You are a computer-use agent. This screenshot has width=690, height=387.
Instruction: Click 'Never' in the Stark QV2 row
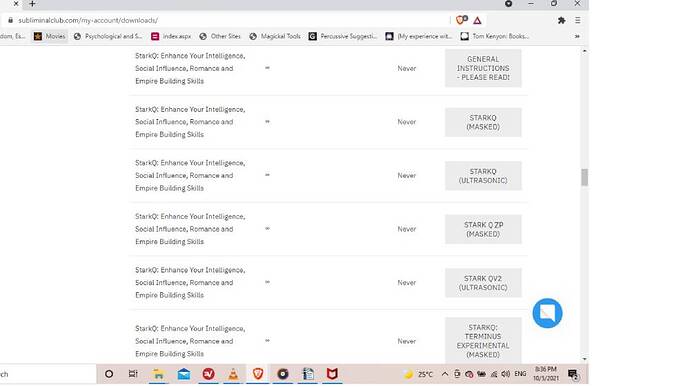pos(407,283)
